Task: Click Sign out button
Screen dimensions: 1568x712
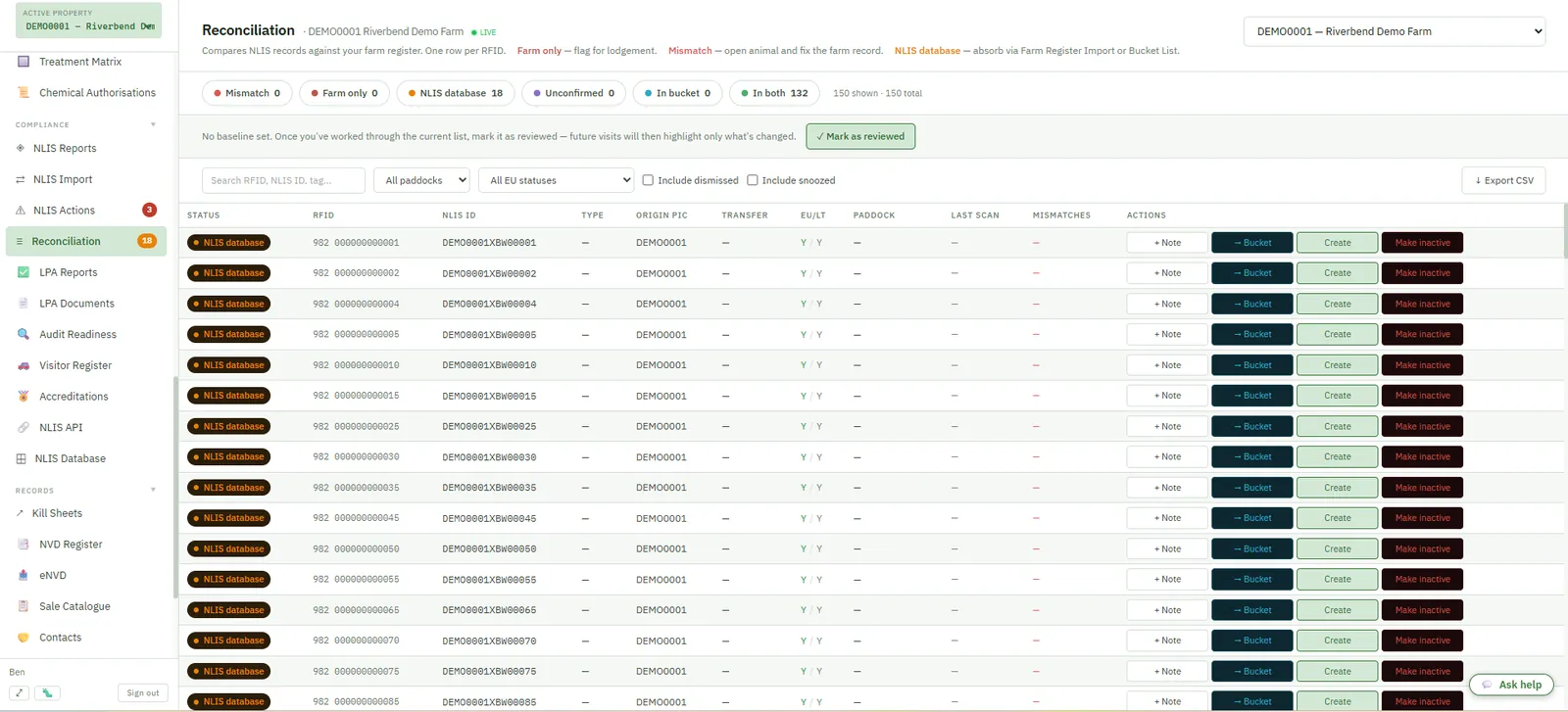Action: pos(143,692)
